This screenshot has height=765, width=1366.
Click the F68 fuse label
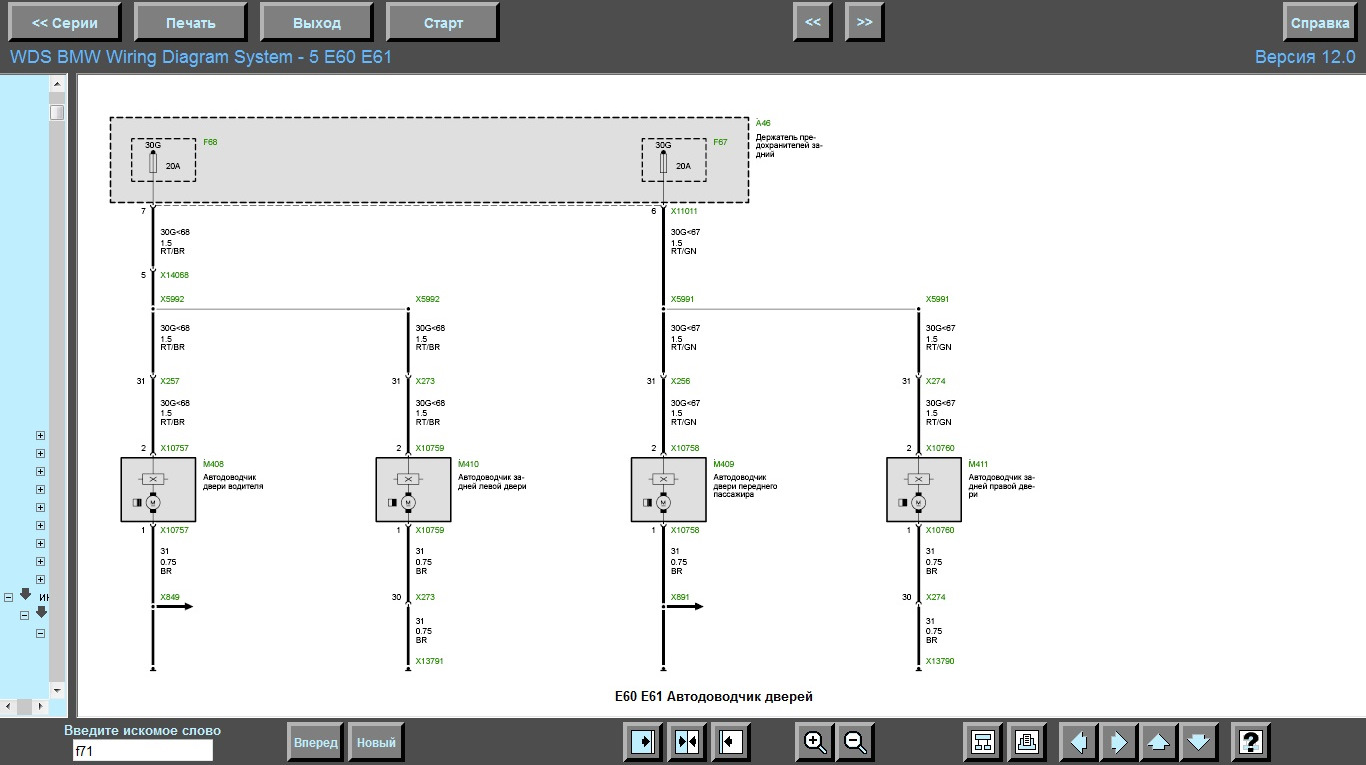tap(210, 142)
